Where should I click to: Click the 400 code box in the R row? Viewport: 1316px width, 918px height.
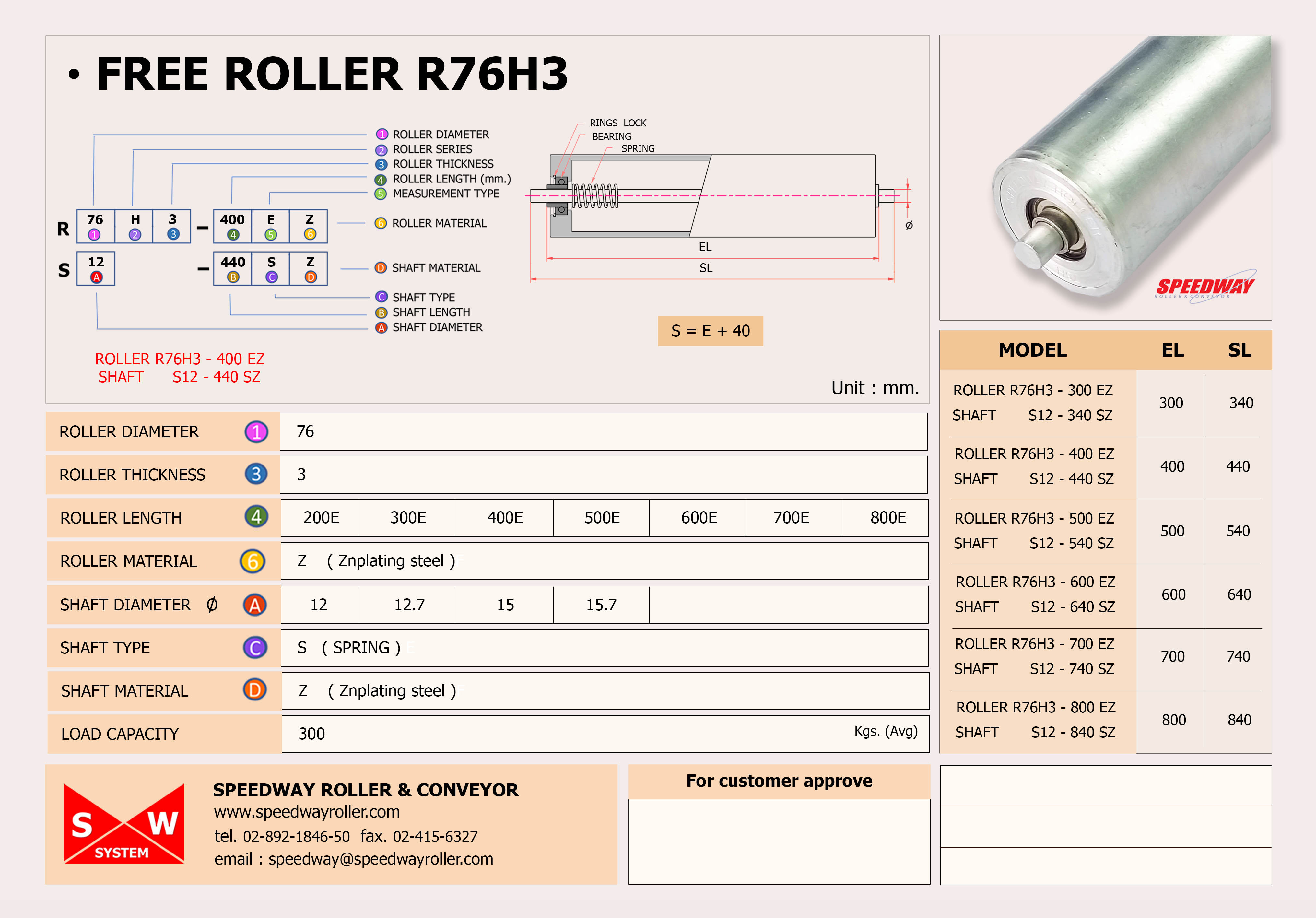click(x=233, y=226)
